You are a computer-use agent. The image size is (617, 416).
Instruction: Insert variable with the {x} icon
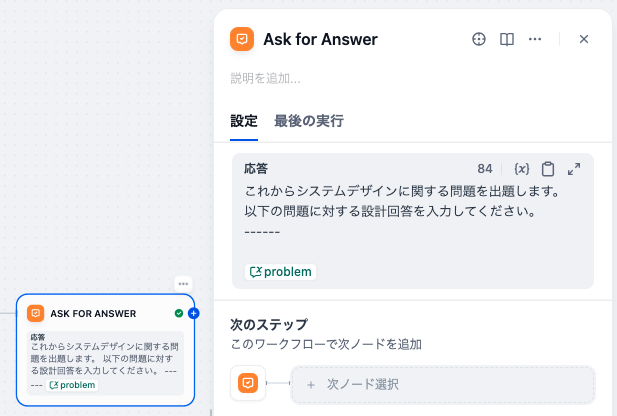pos(521,169)
